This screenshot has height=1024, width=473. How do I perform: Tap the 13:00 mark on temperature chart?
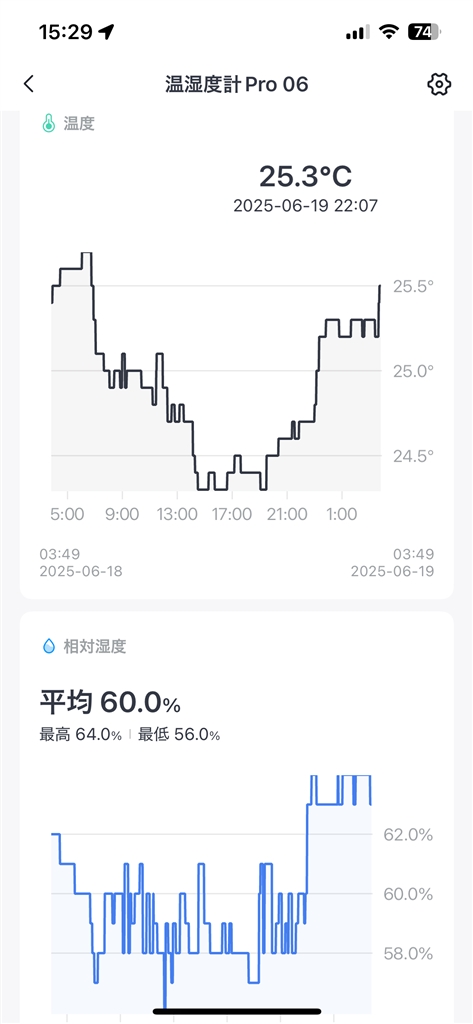[x=177, y=514]
